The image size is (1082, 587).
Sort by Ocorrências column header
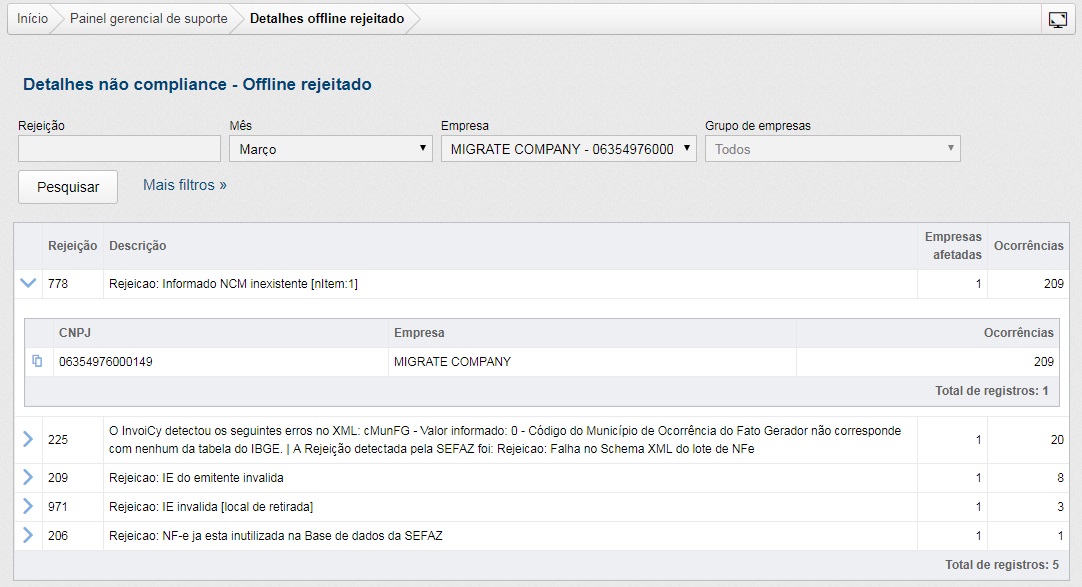pyautogui.click(x=1028, y=246)
